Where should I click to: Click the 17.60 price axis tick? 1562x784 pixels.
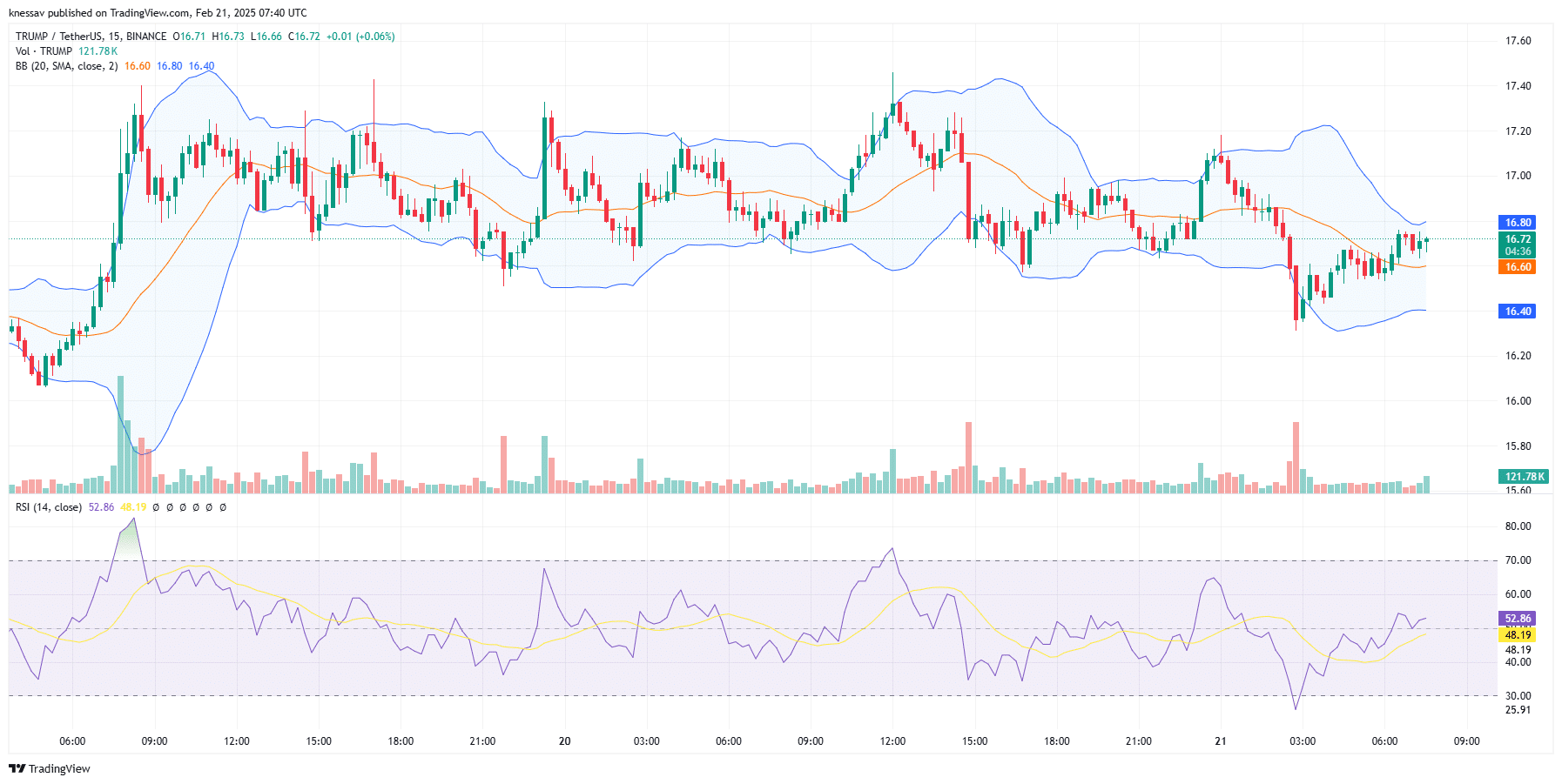(x=1518, y=41)
